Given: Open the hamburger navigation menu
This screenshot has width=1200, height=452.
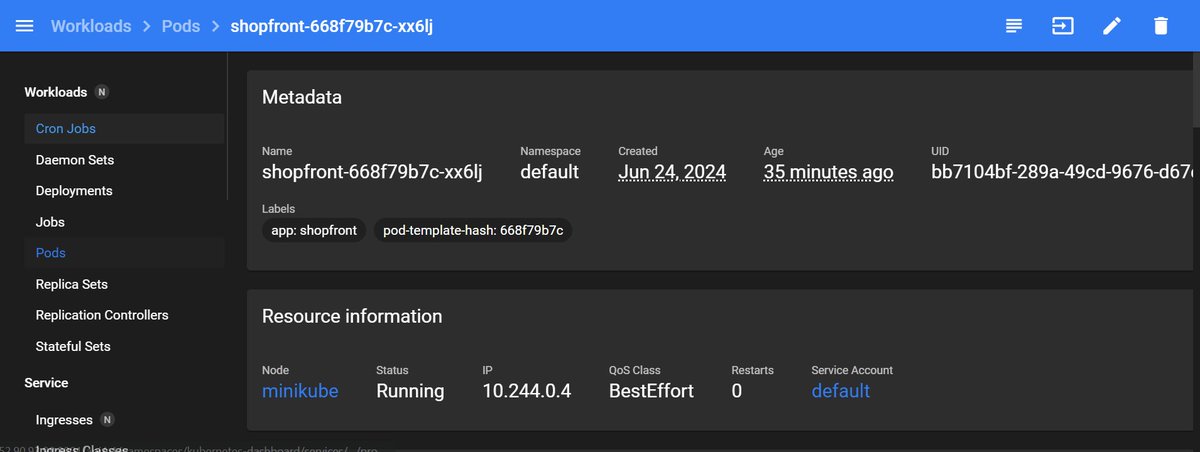Looking at the screenshot, I should [x=24, y=26].
